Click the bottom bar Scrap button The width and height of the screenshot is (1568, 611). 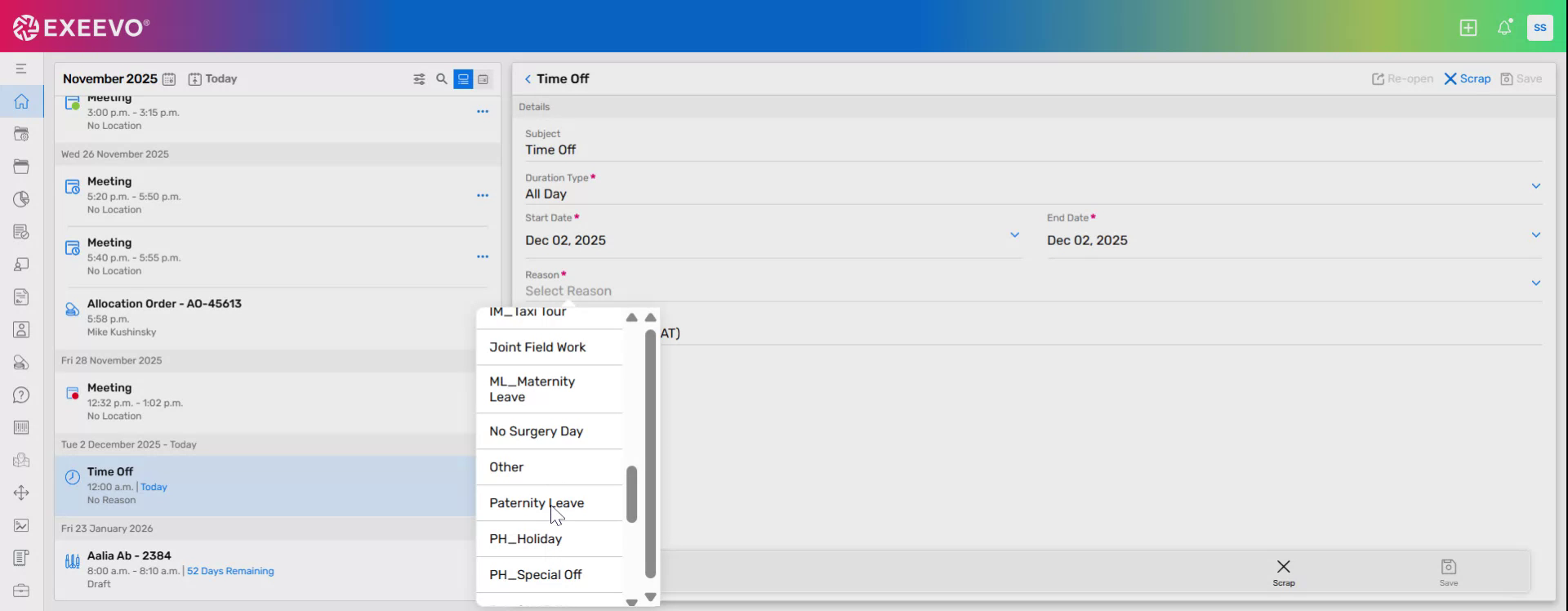(1284, 573)
